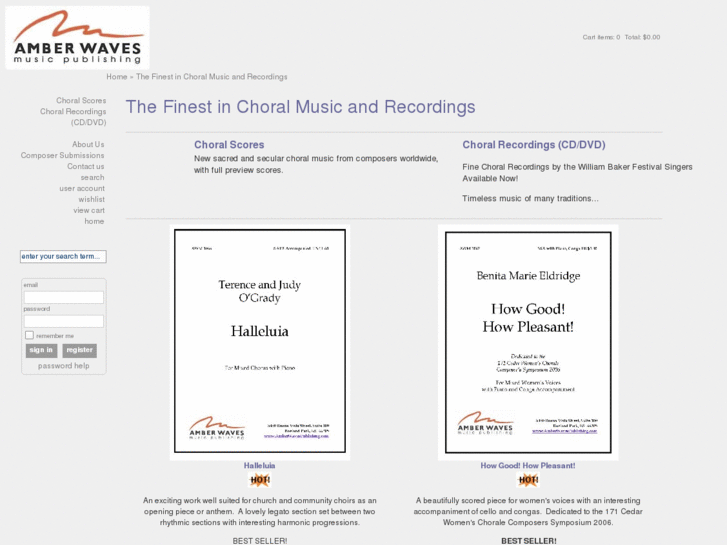Open Choral Scores in the sidebar menu
The image size is (727, 545).
click(x=81, y=100)
